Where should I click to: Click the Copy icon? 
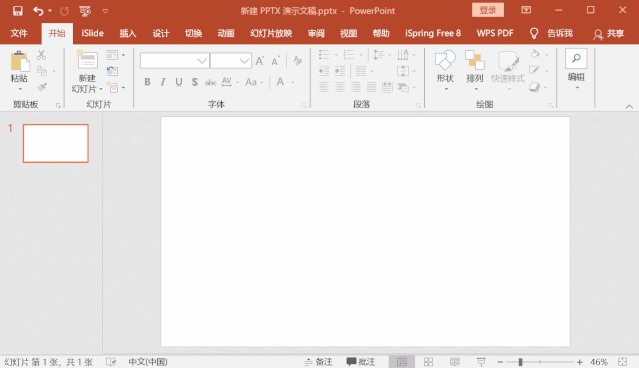pos(42,71)
